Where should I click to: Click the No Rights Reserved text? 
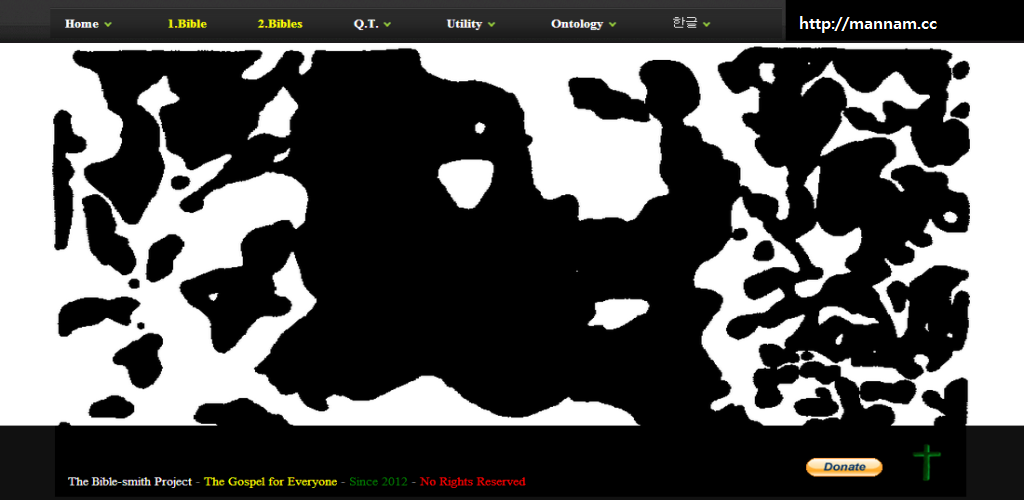(472, 482)
